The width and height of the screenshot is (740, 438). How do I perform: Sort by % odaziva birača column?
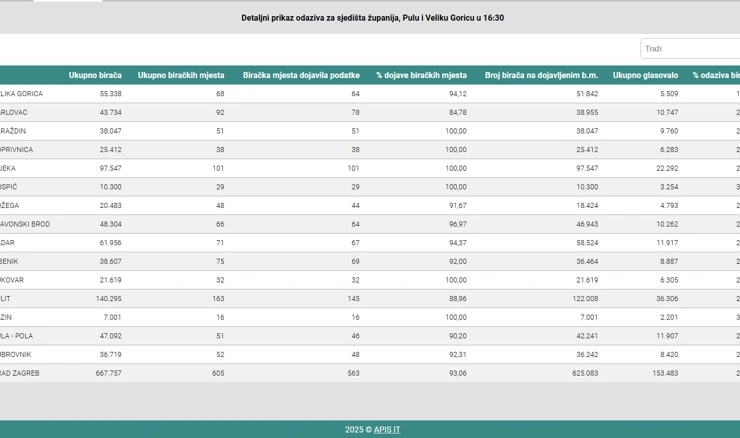[715, 75]
